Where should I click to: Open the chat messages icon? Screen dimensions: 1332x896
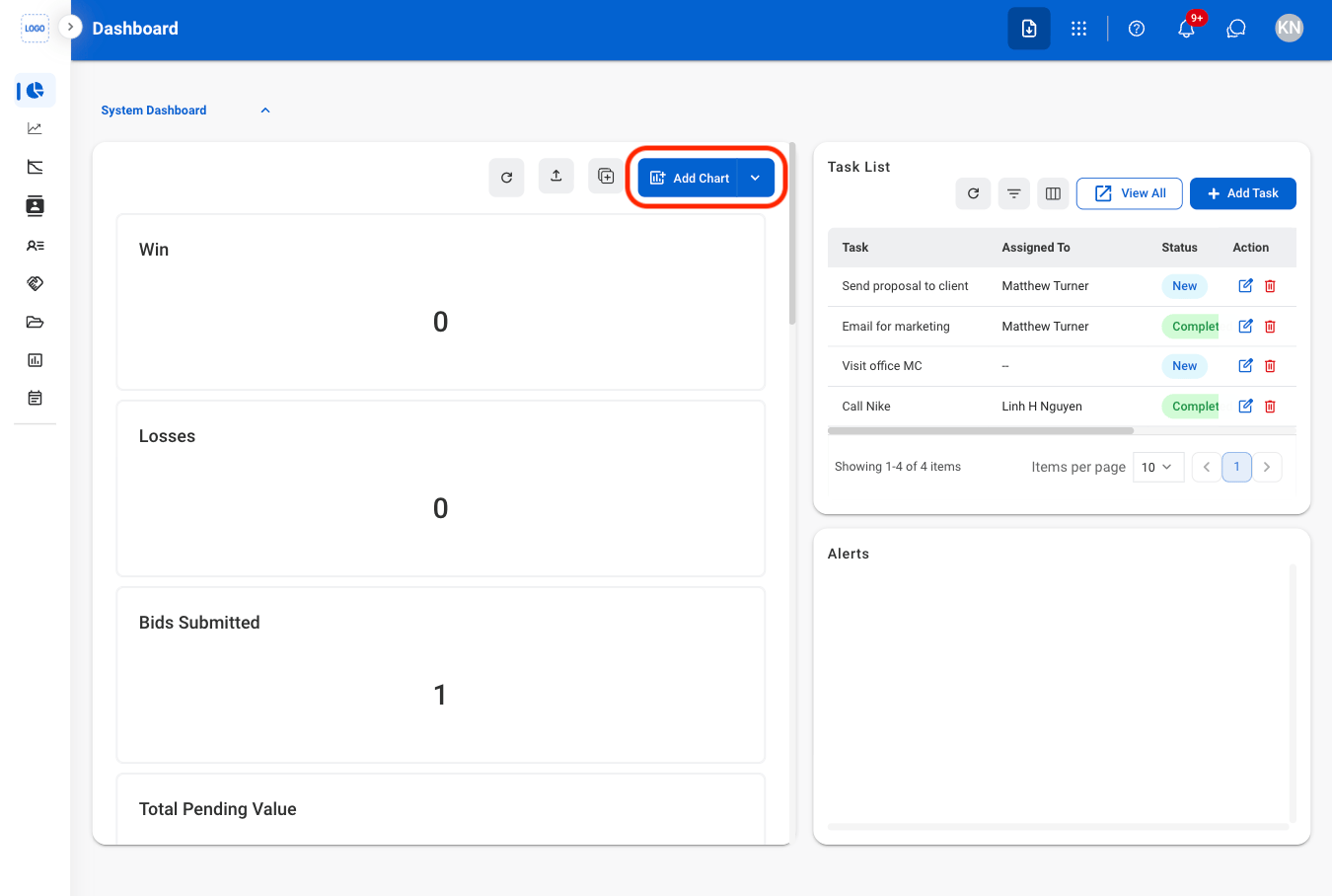coord(1236,29)
